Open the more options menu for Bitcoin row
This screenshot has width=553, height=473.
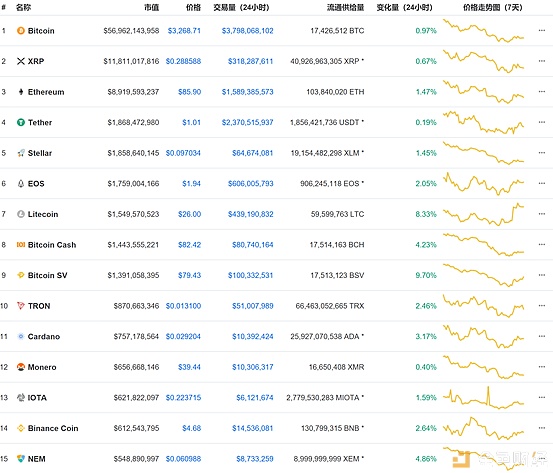coord(542,30)
